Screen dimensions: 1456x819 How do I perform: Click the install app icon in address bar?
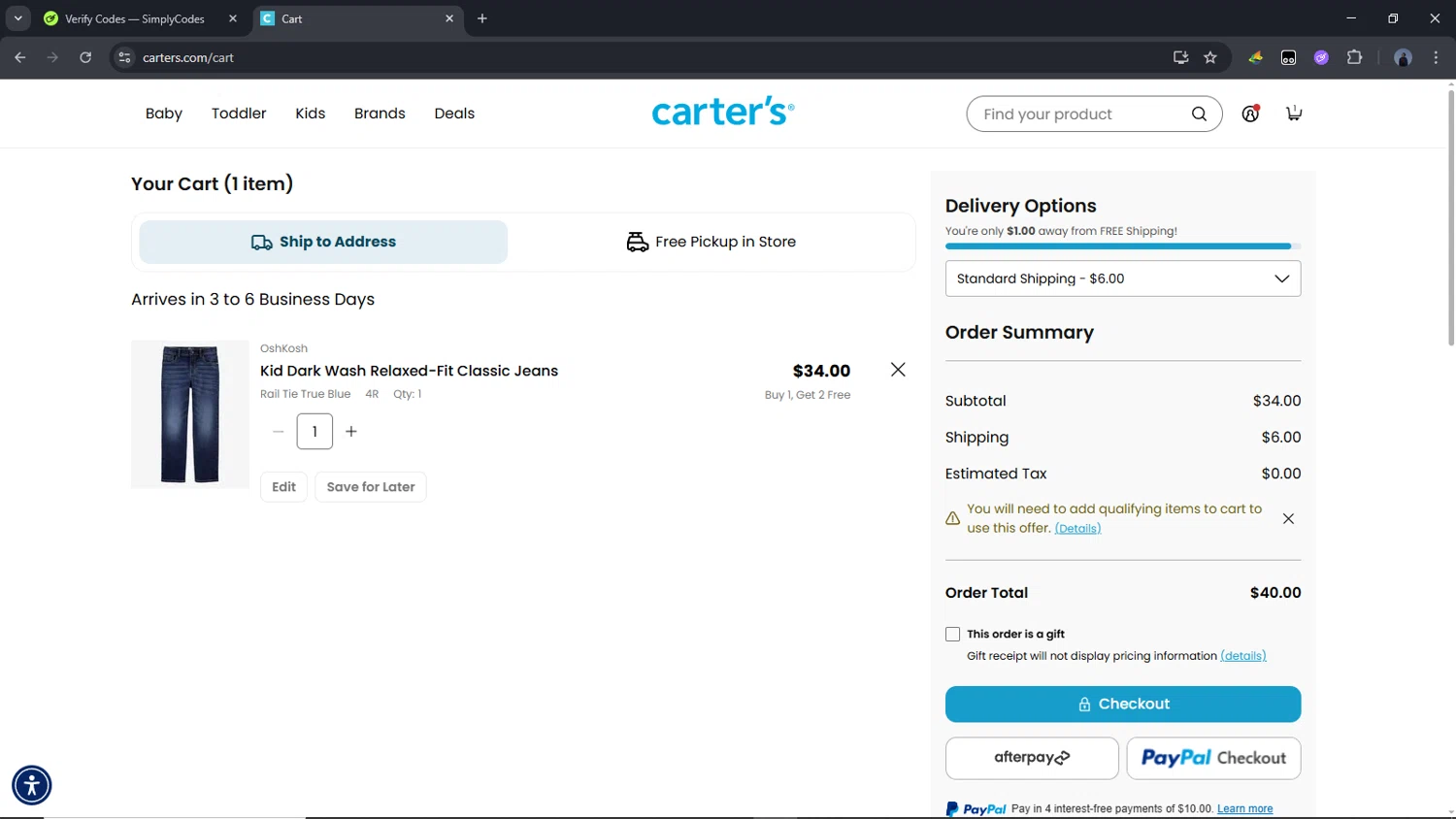coord(1180,57)
